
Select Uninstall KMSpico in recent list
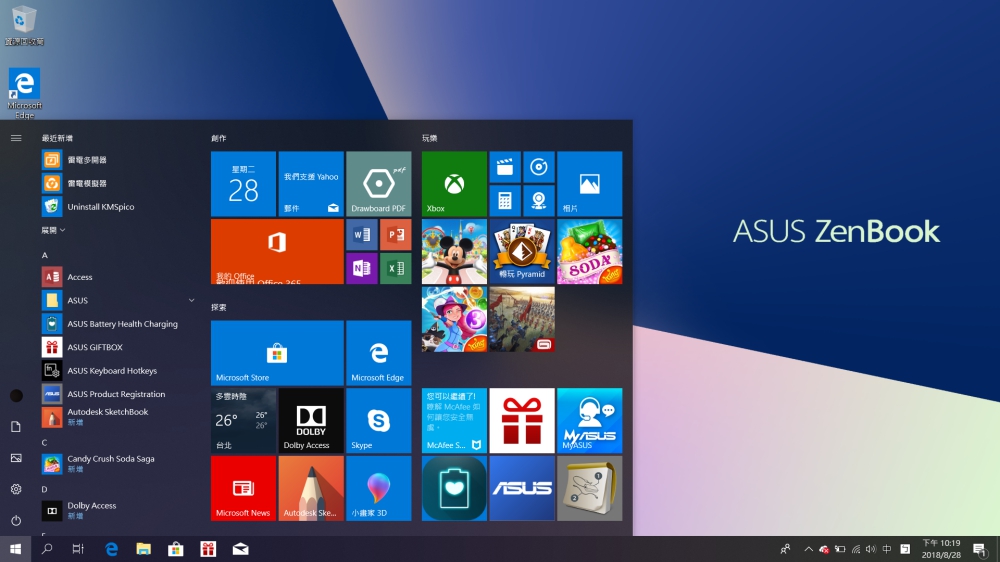click(119, 207)
